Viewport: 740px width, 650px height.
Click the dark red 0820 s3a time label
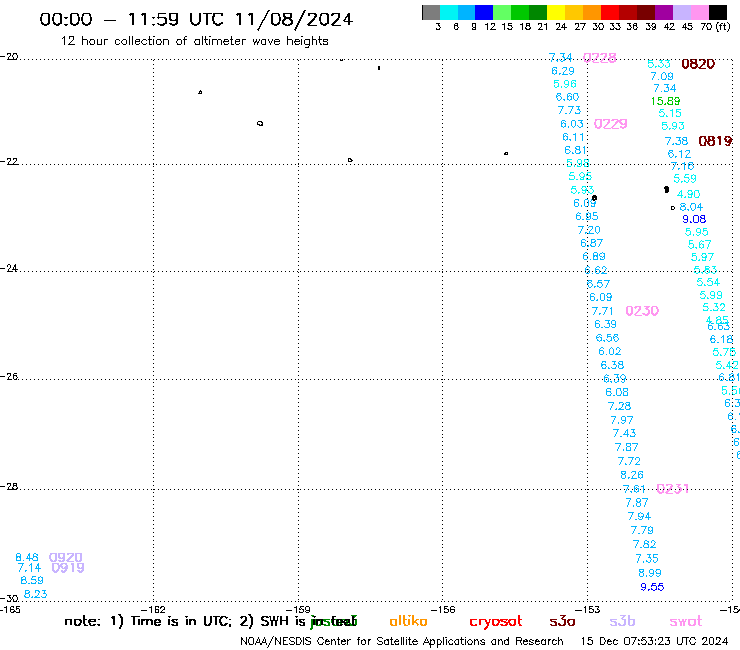[698, 64]
